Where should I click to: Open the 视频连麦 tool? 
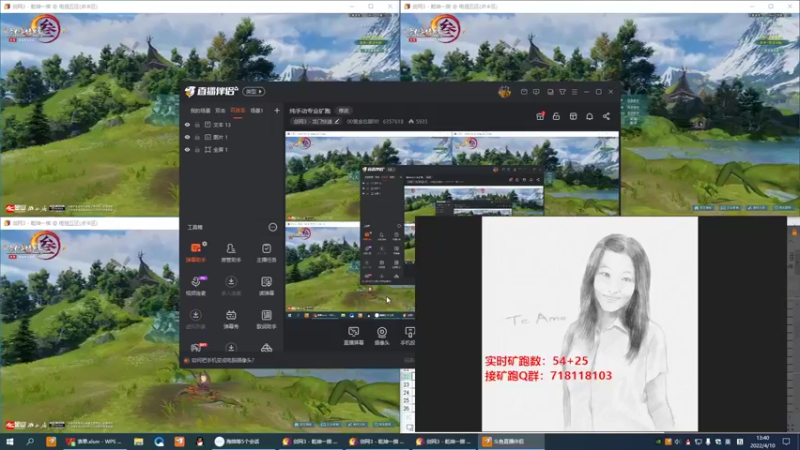pyautogui.click(x=195, y=286)
